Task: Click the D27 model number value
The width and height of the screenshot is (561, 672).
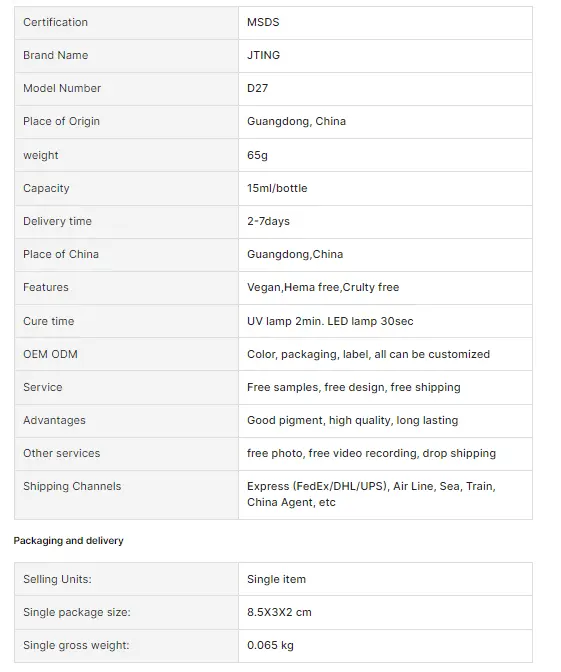Action: [257, 88]
